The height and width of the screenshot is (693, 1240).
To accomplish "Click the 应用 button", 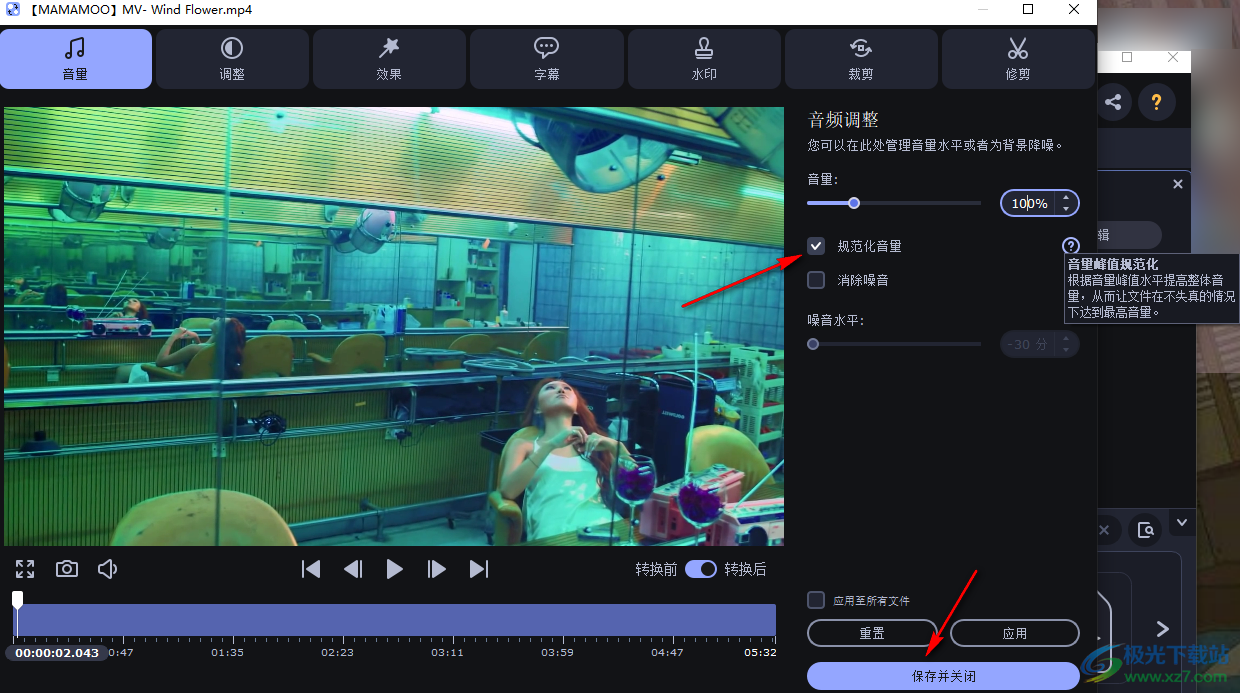I will click(1015, 633).
